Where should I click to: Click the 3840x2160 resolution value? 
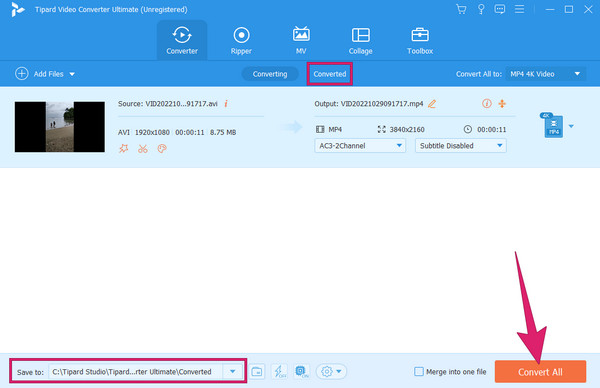click(x=407, y=129)
